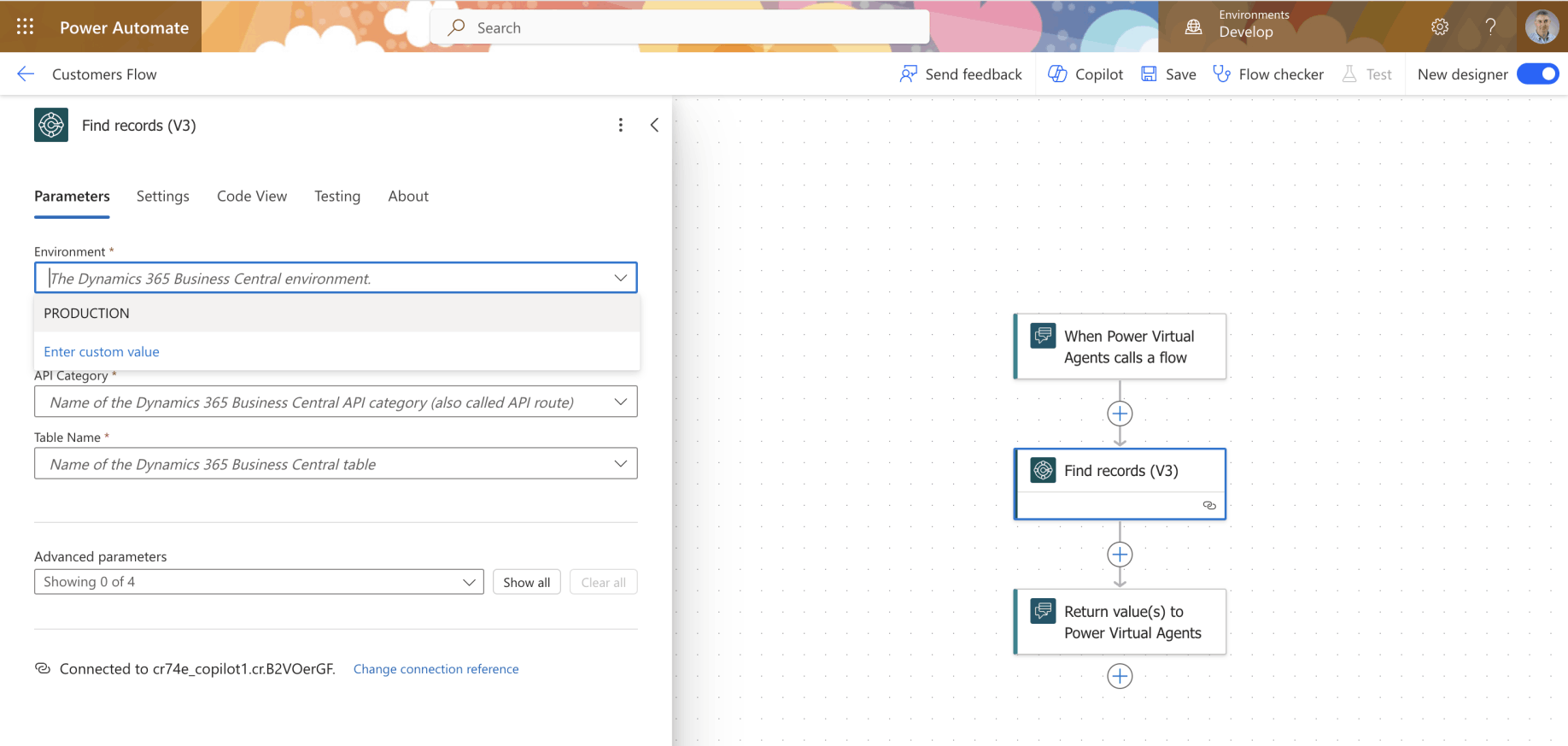Click the Flow checker label
1568x746 pixels.
tap(1281, 74)
